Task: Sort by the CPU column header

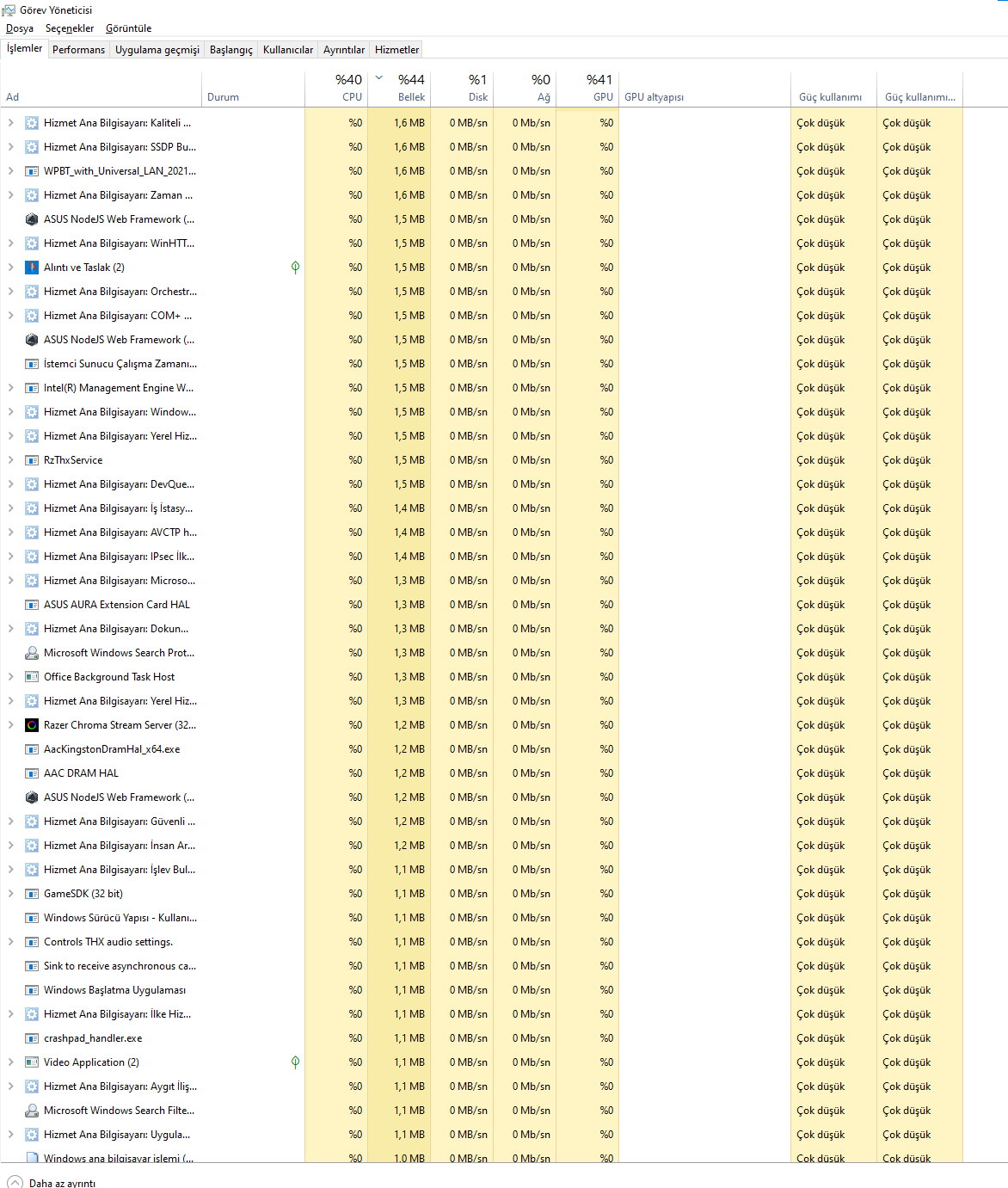Action: coord(336,88)
